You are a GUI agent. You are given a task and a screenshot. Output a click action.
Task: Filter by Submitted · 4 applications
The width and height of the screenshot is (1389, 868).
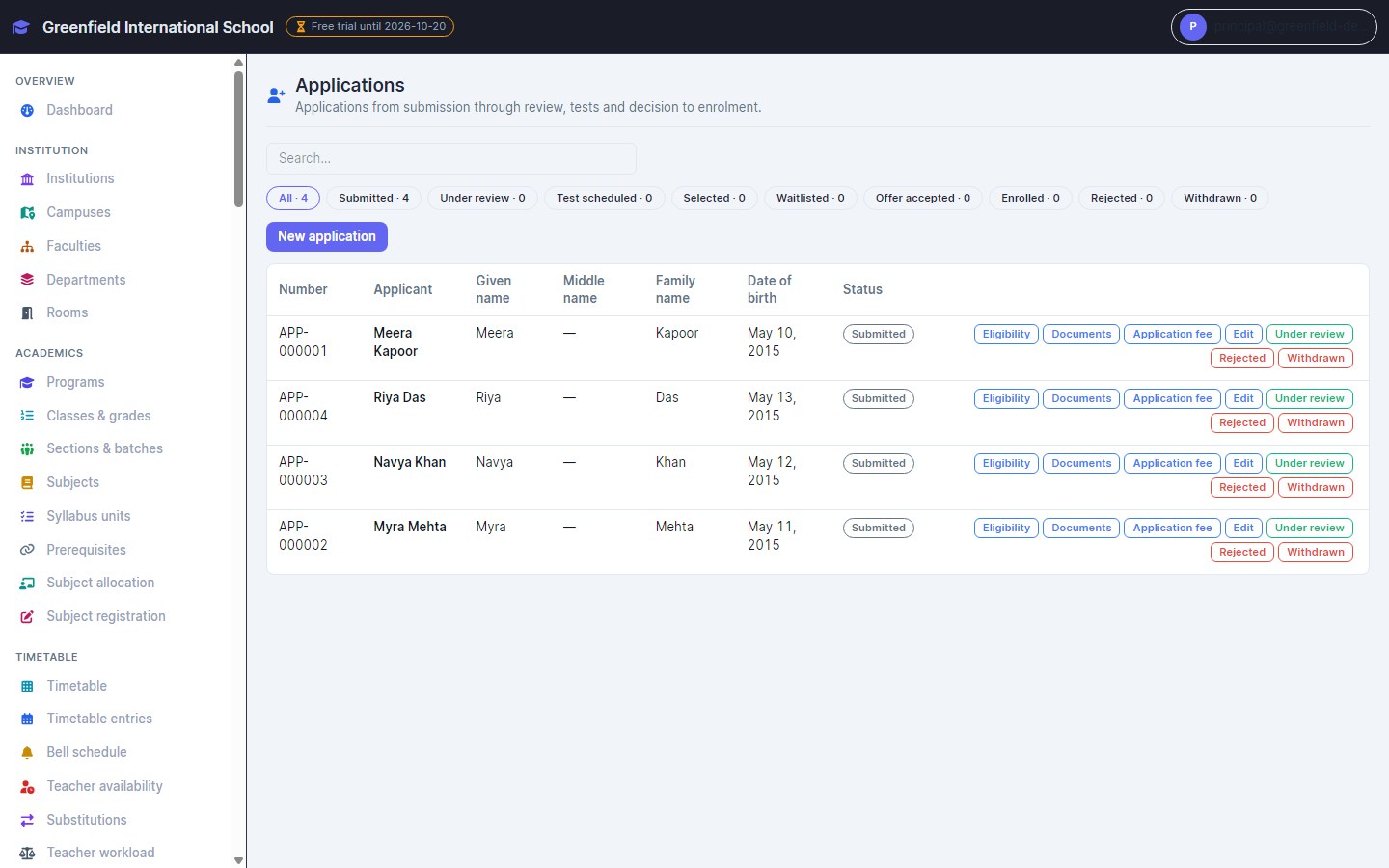373,198
